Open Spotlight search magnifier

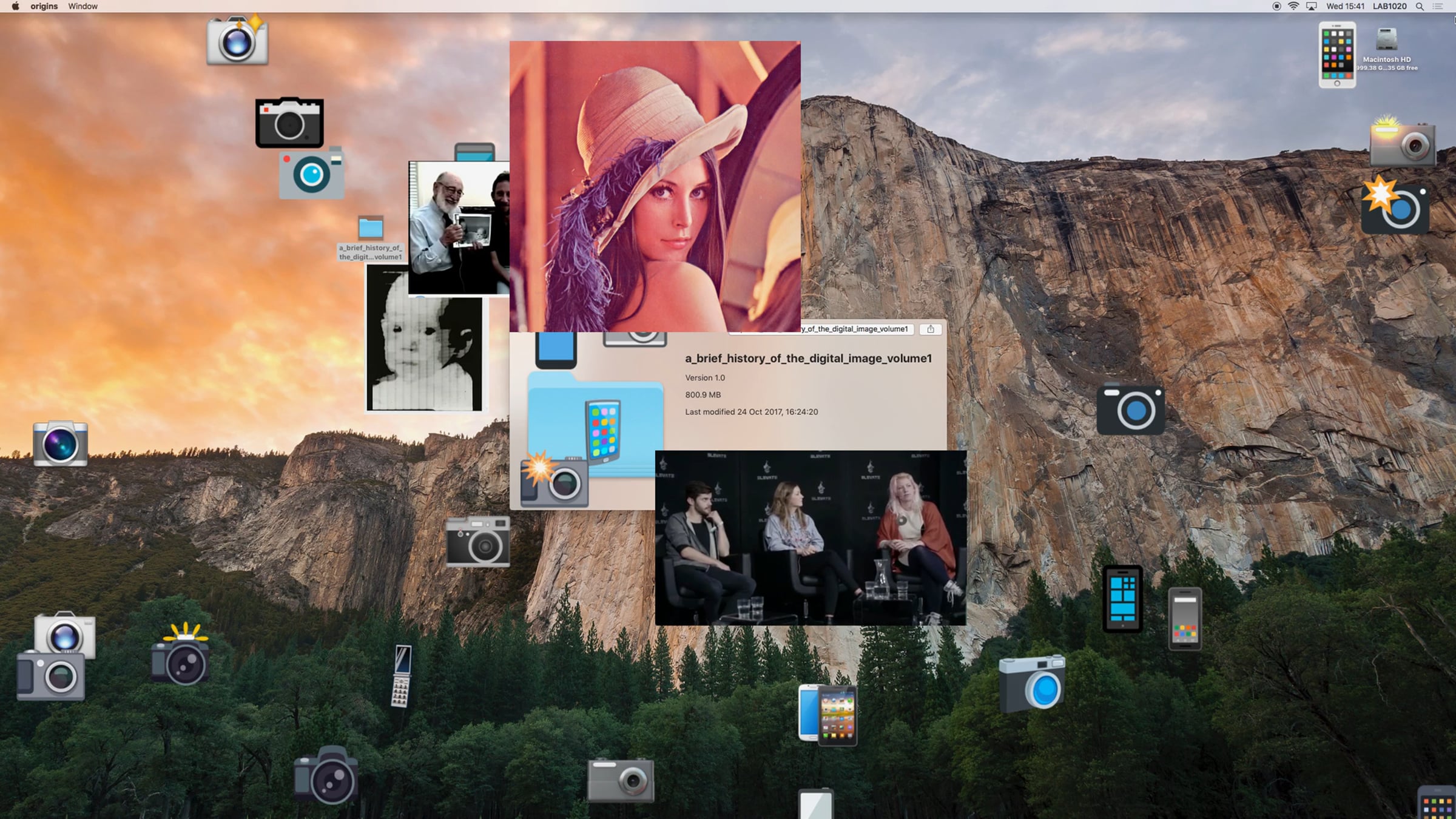[x=1420, y=6]
